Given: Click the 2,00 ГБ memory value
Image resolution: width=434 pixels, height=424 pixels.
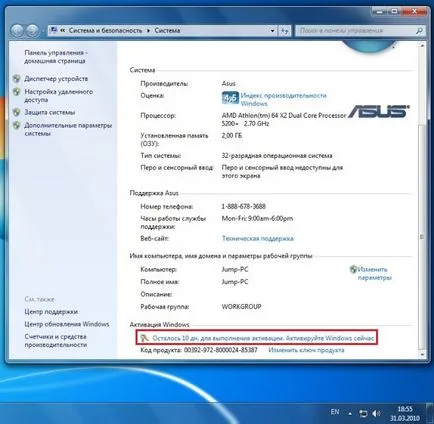Looking at the screenshot, I should (x=232, y=136).
